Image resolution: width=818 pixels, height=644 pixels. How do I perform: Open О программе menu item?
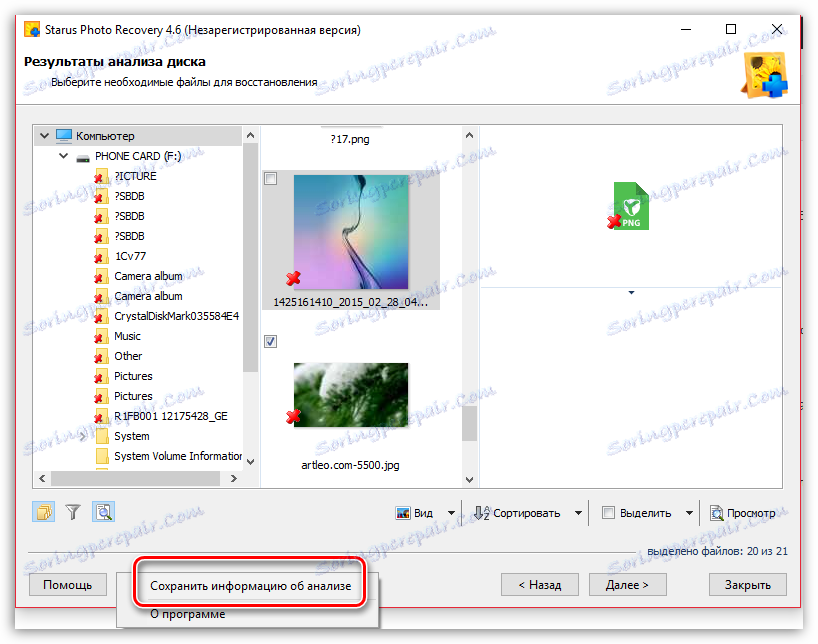(x=189, y=613)
